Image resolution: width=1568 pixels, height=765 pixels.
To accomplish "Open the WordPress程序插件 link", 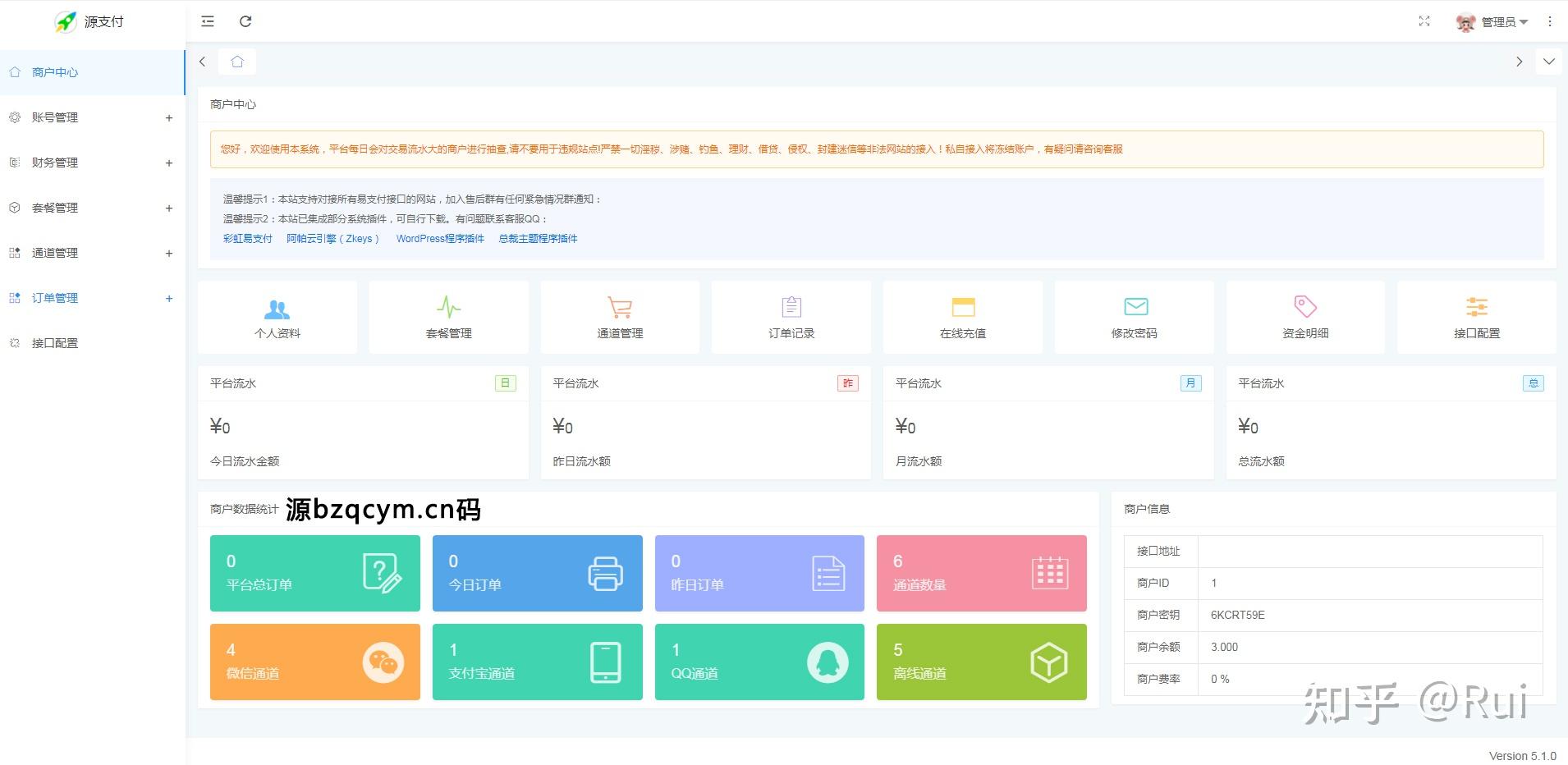I will pyautogui.click(x=440, y=239).
